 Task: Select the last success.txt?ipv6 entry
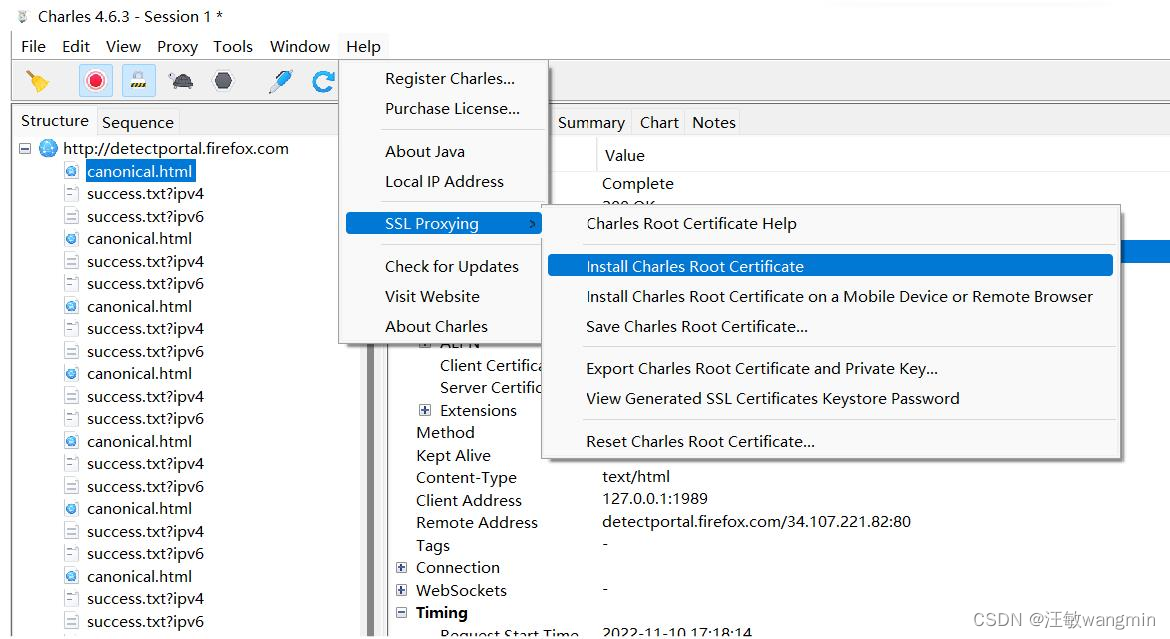[x=145, y=621]
